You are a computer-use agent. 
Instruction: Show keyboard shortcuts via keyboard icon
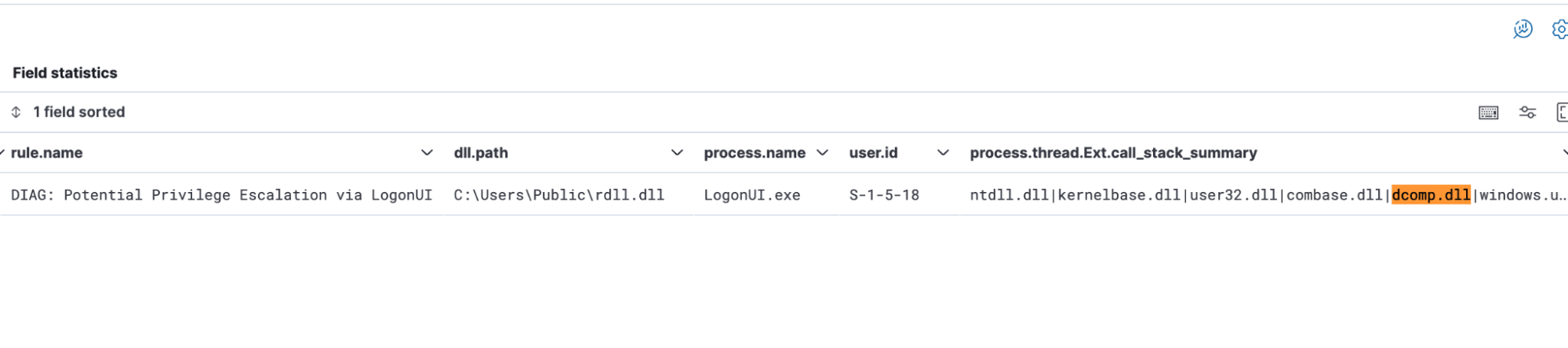click(1488, 113)
